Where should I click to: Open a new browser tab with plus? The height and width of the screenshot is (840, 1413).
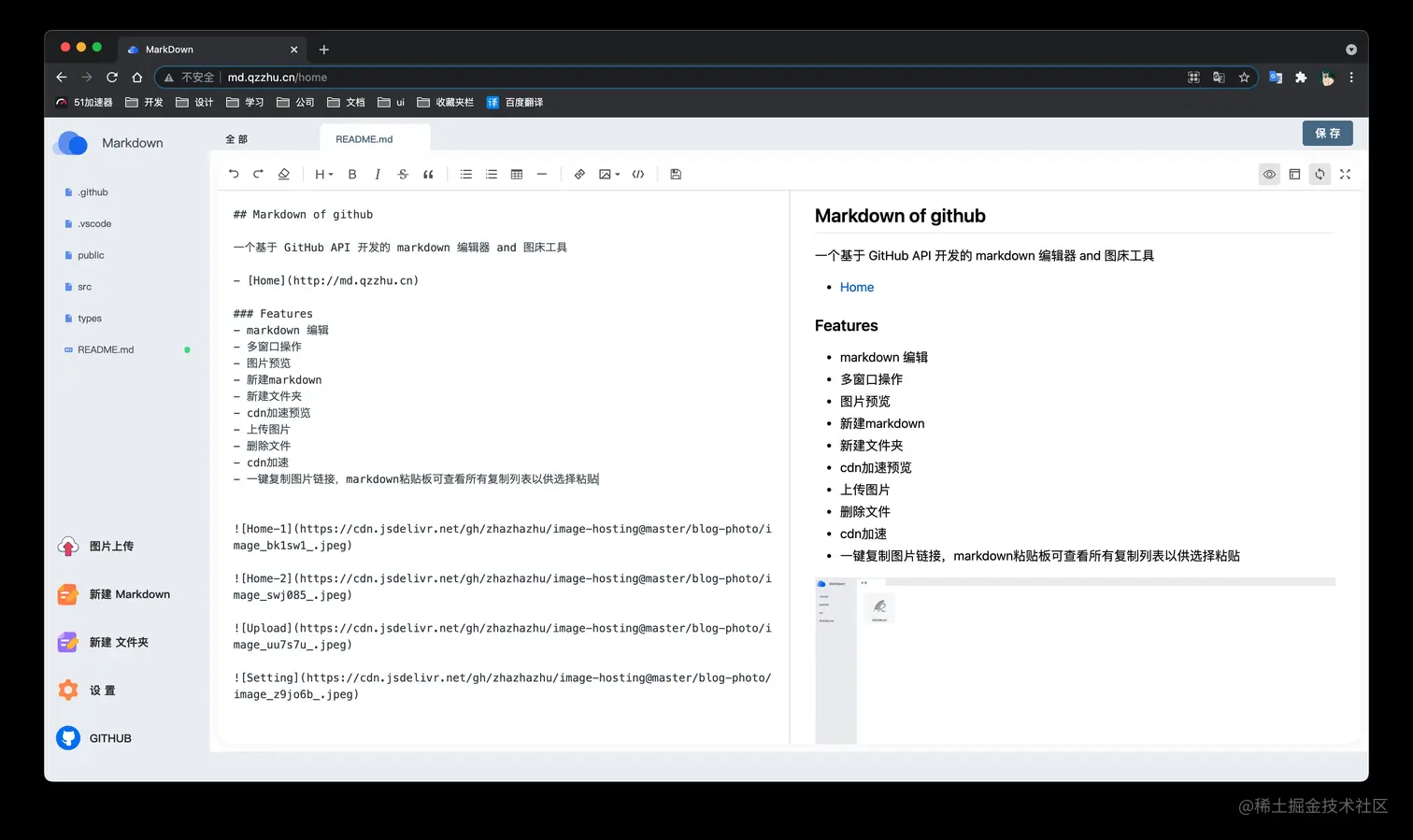[324, 50]
